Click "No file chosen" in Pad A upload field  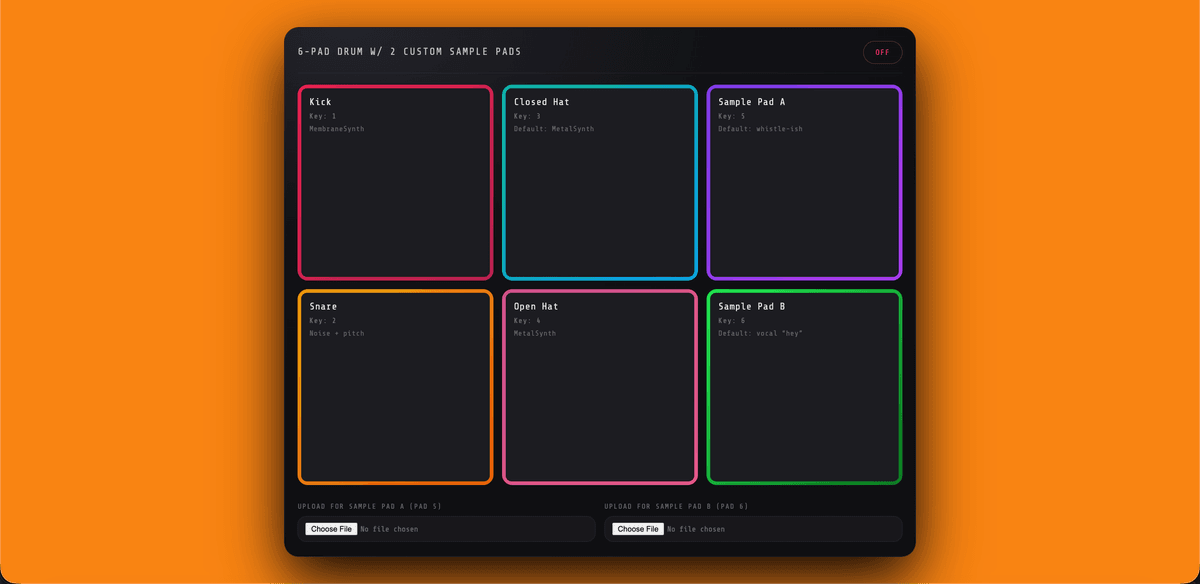pos(389,529)
